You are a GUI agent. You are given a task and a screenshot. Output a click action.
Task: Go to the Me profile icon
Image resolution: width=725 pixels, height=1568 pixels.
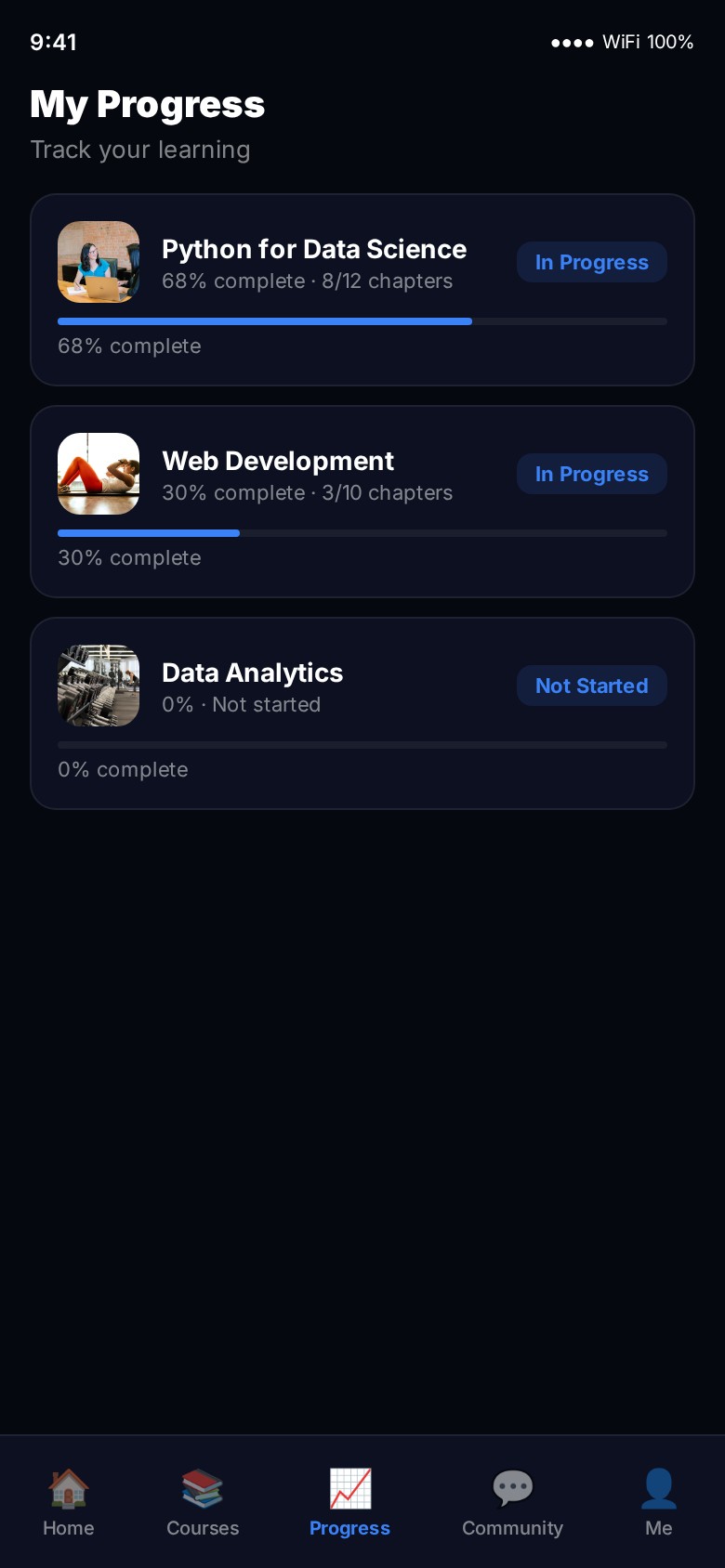tap(658, 1488)
